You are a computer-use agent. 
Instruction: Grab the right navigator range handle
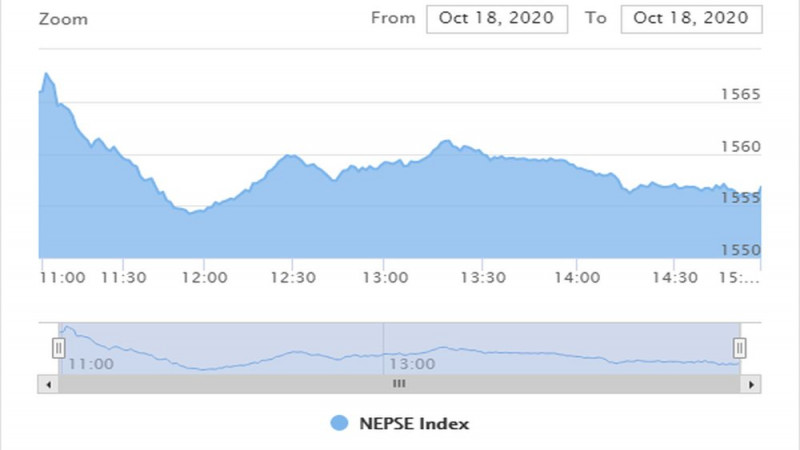point(739,348)
